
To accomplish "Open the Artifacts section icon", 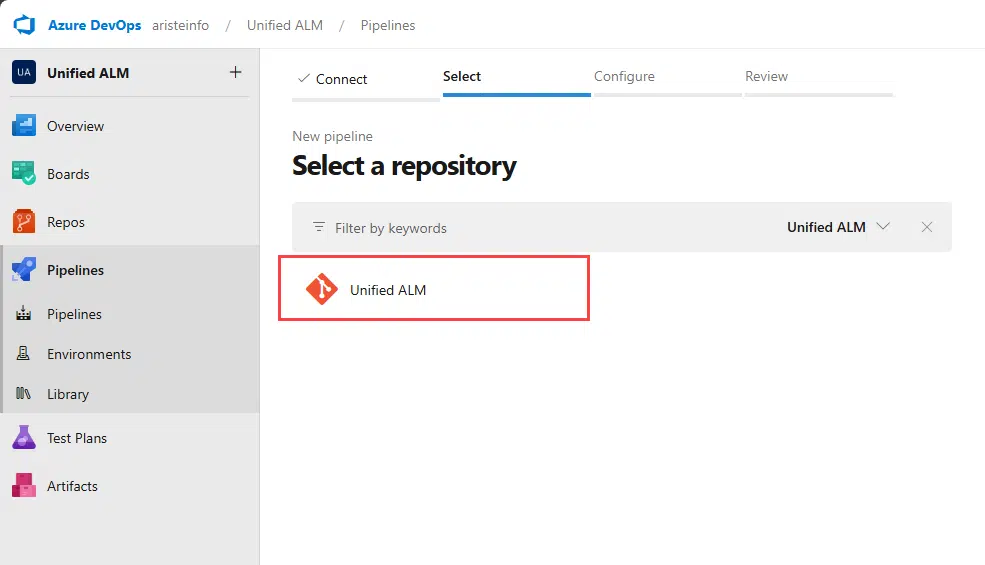I will [24, 486].
